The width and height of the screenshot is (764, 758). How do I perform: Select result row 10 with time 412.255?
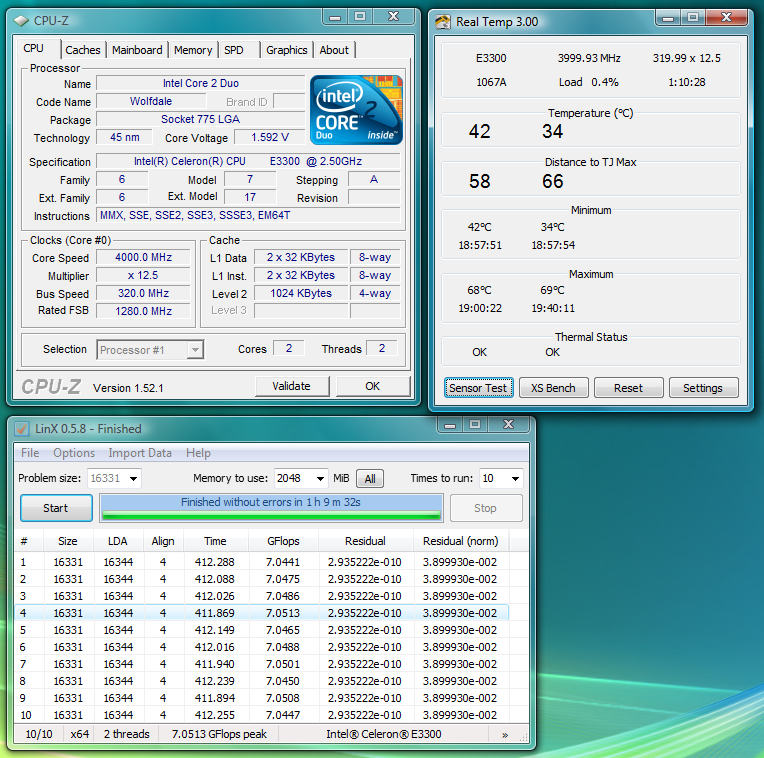[x=262, y=715]
